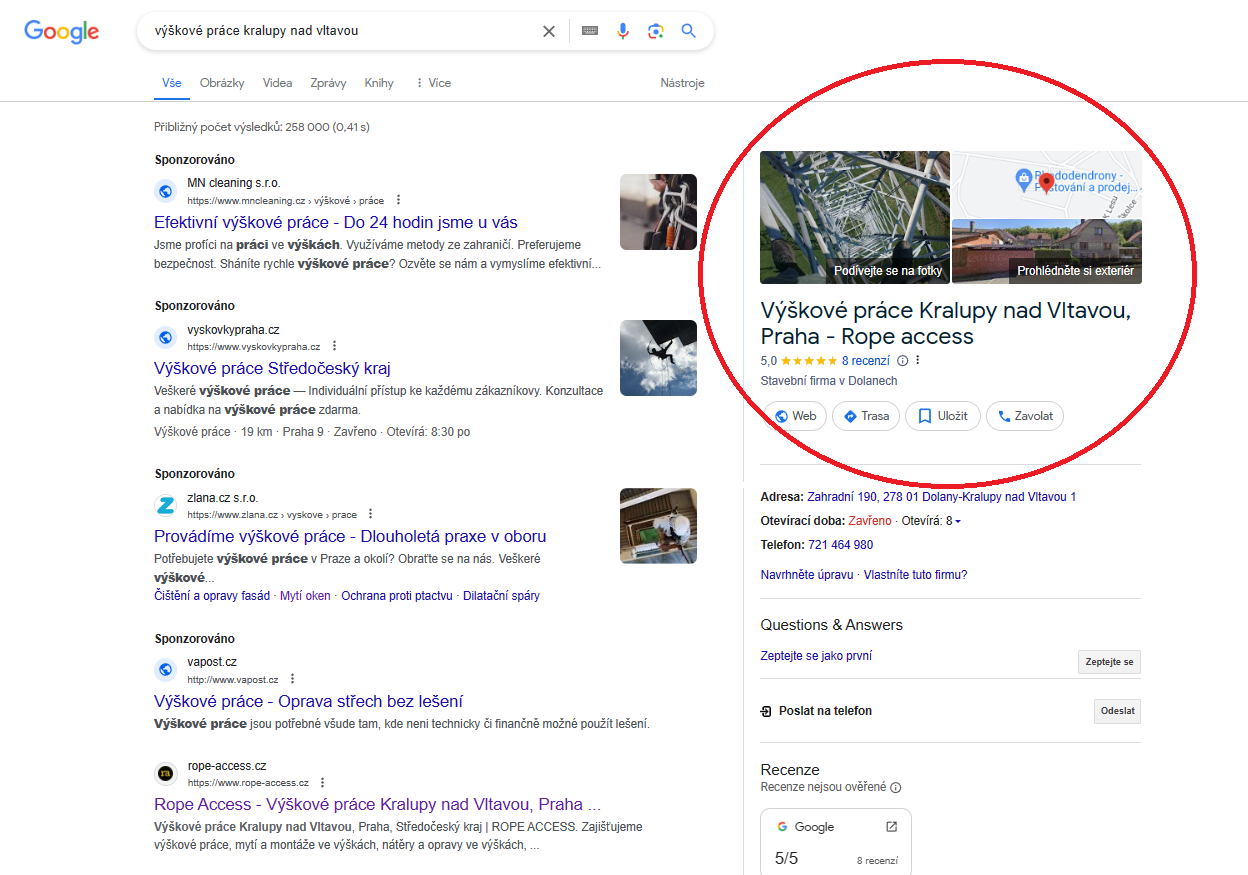Click Čištění a opravy fasád sitelink
The image size is (1248, 875).
click(212, 595)
